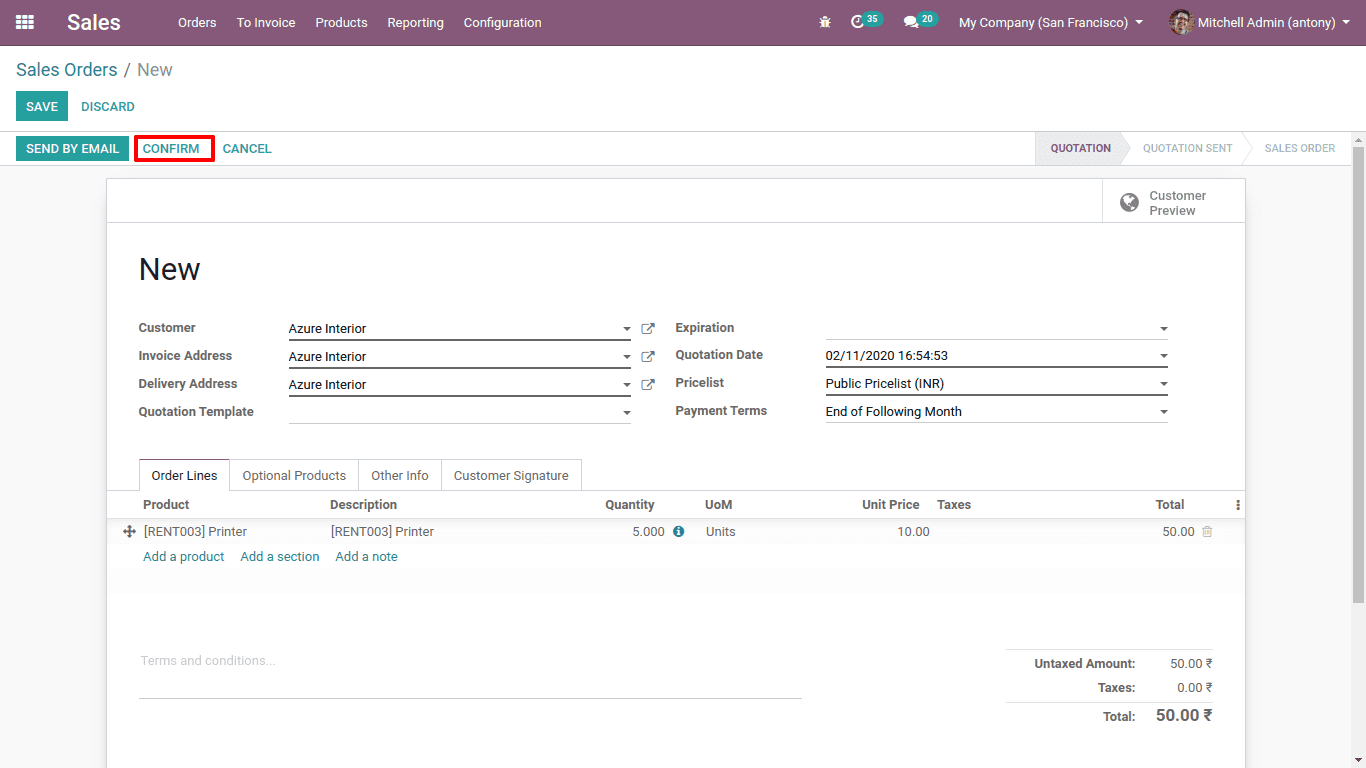Click the Add a section link
Image resolution: width=1366 pixels, height=768 pixels.
click(x=280, y=557)
